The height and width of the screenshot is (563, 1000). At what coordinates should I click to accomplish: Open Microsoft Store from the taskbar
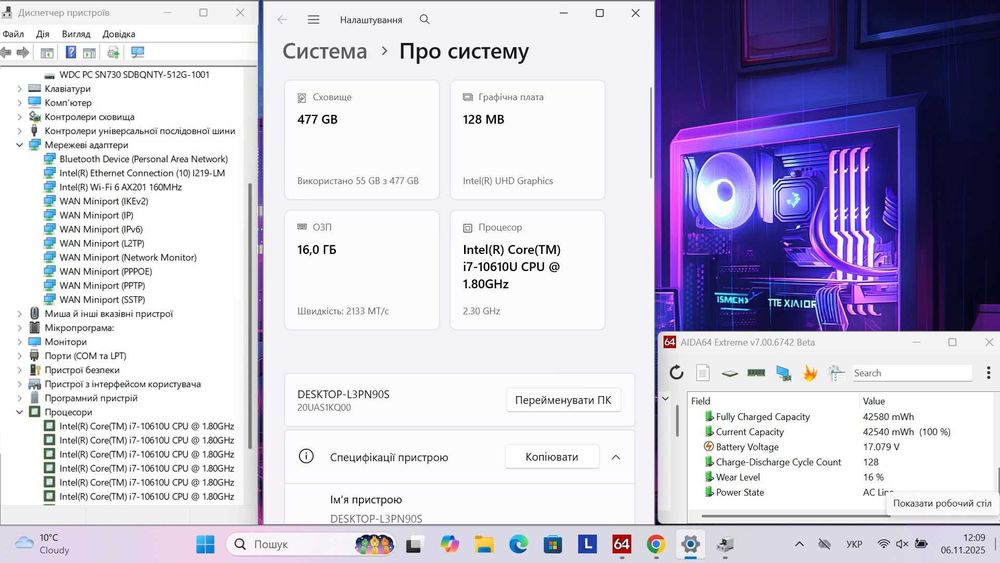pyautogui.click(x=553, y=544)
